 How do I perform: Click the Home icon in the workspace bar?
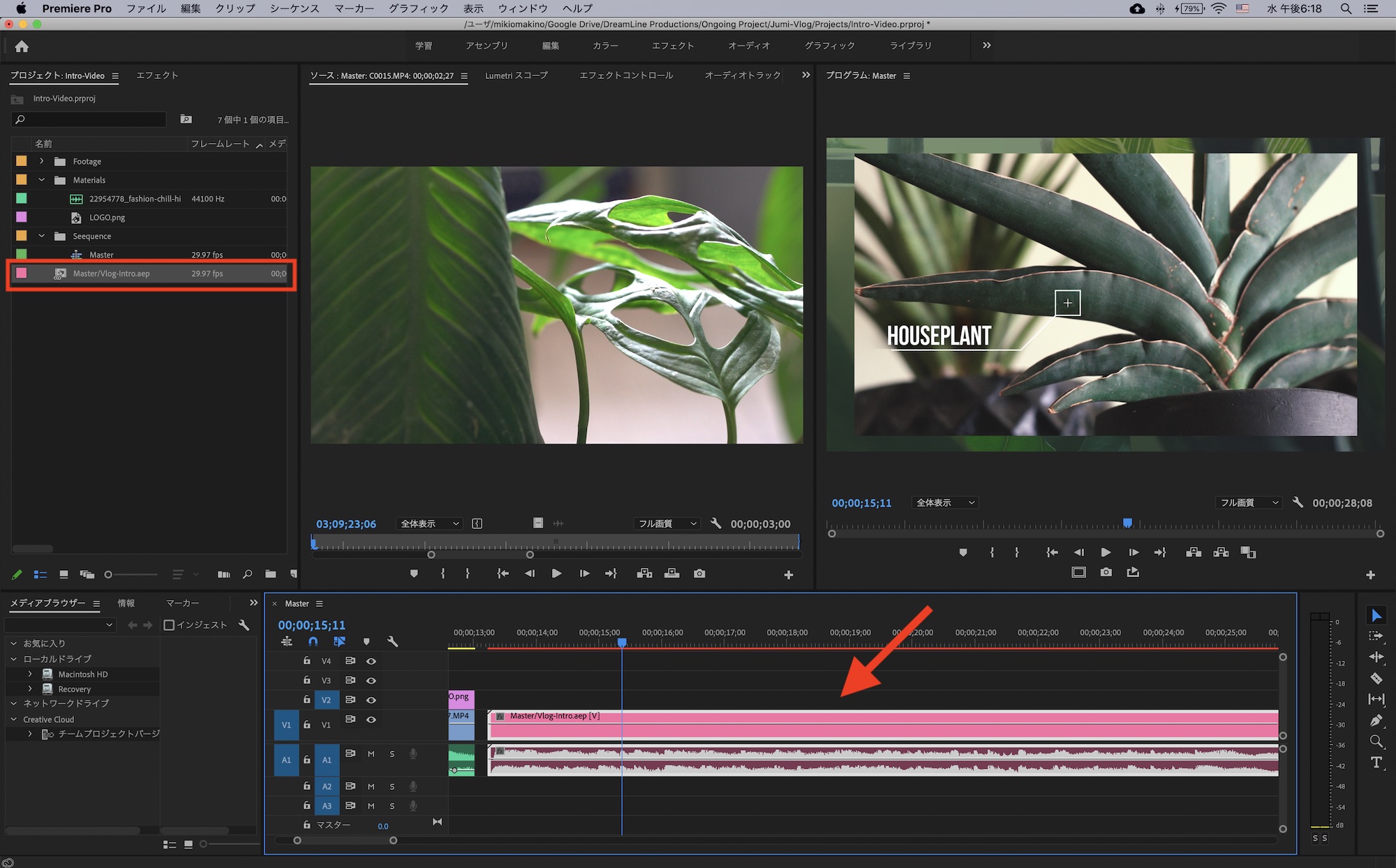pyautogui.click(x=22, y=46)
